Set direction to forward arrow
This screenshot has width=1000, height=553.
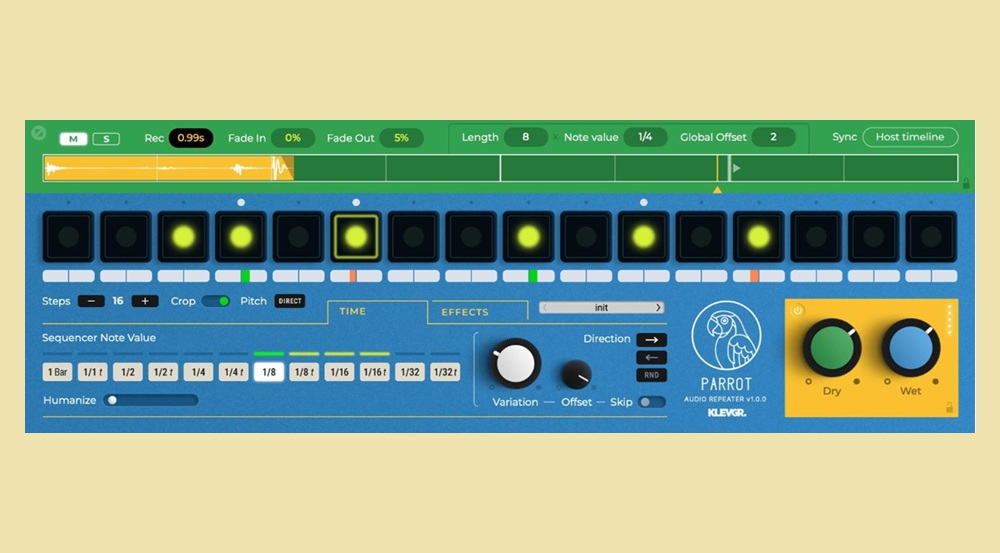click(651, 340)
